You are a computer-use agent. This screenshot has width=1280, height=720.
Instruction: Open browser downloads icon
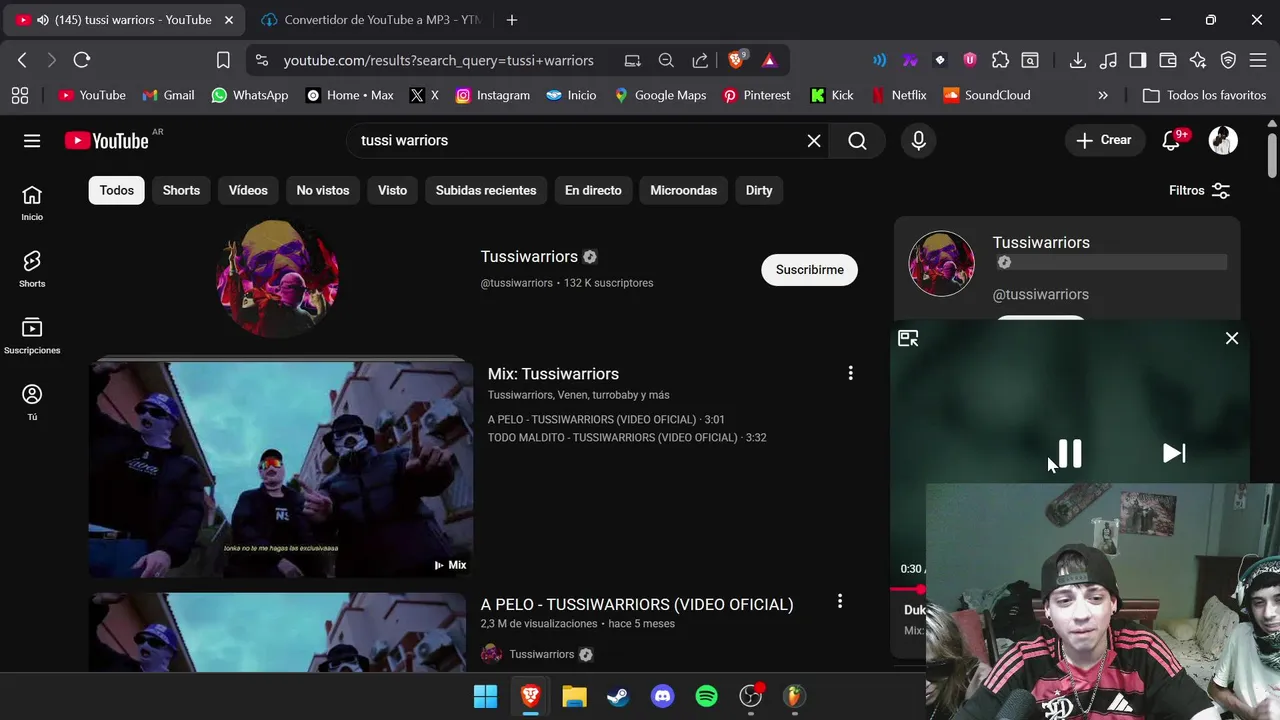[1078, 60]
